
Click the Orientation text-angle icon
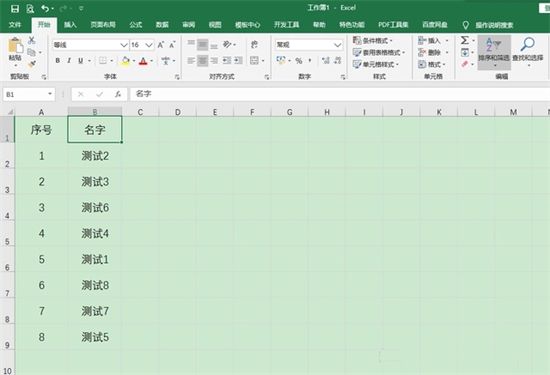[227, 44]
